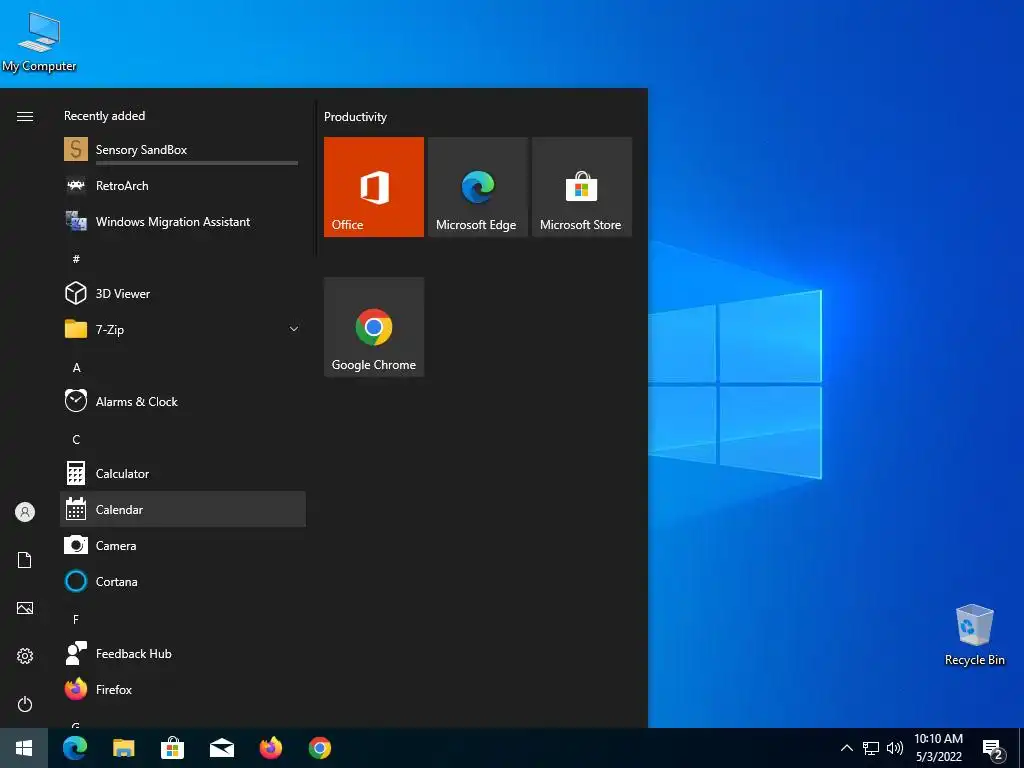Click the # letter index header

pos(76,259)
